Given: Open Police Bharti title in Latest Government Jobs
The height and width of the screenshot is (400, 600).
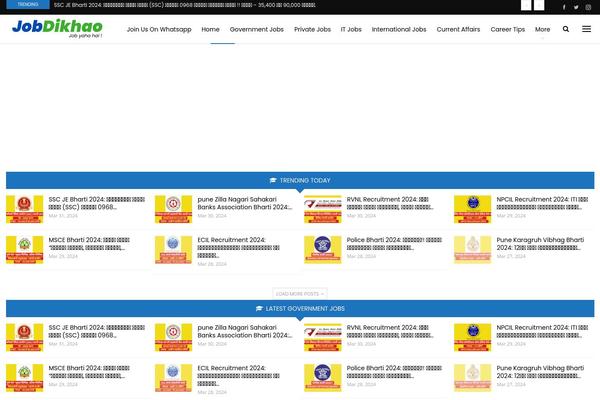Looking at the screenshot, I should tap(394, 372).
